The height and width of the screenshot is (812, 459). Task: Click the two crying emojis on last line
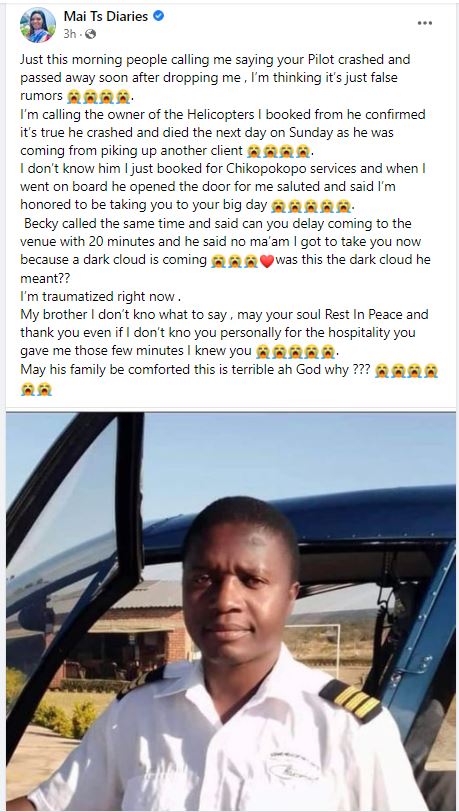pos(36,388)
